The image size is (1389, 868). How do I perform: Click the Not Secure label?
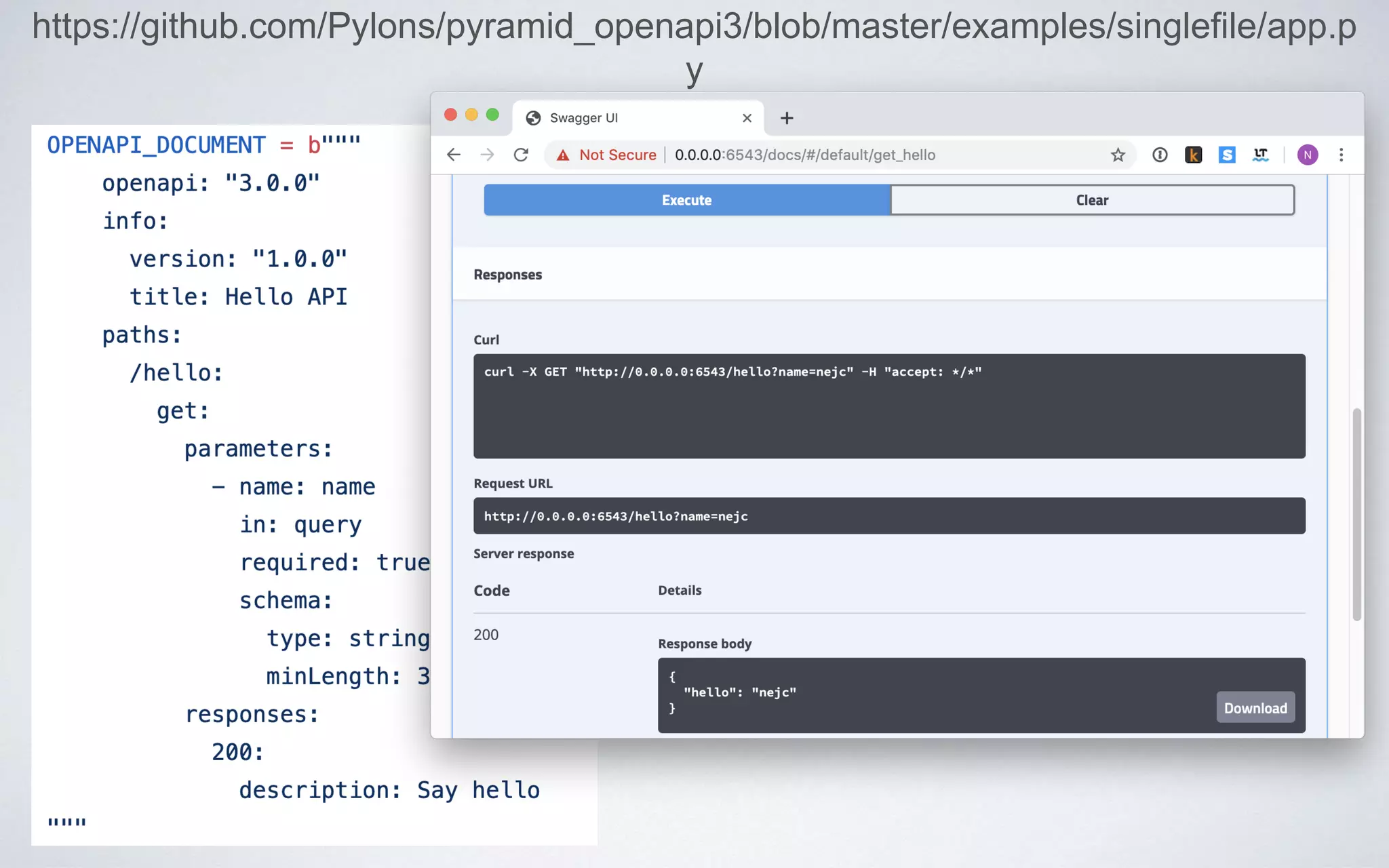(618, 155)
